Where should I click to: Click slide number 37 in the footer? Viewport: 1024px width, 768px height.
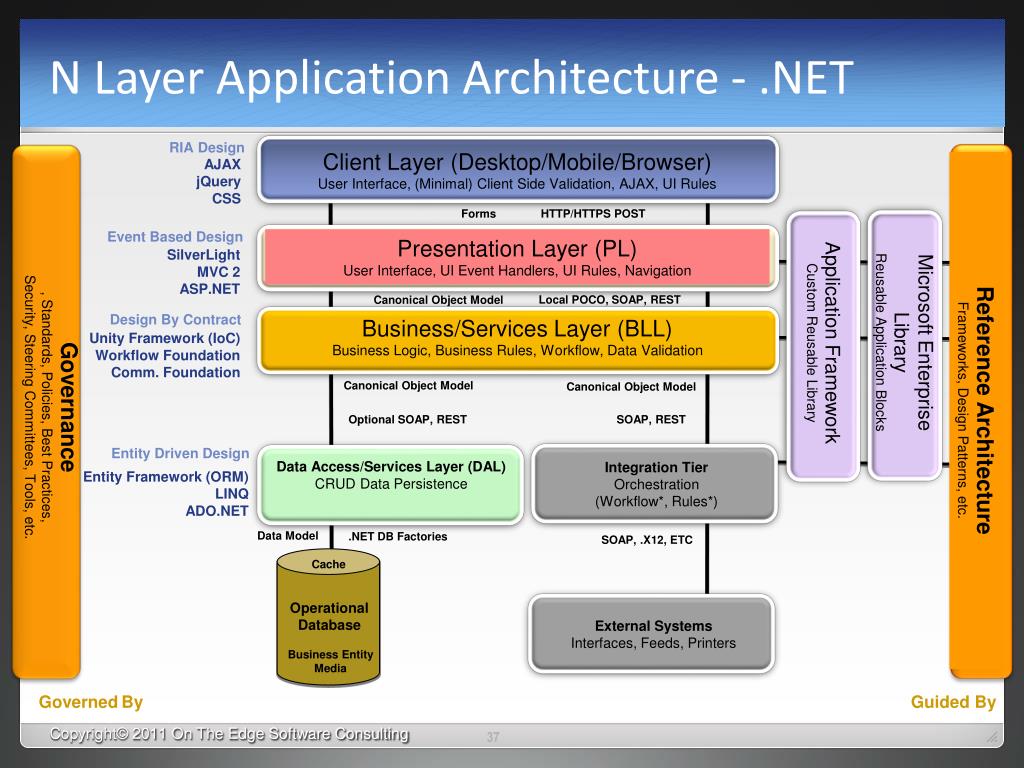[x=493, y=737]
